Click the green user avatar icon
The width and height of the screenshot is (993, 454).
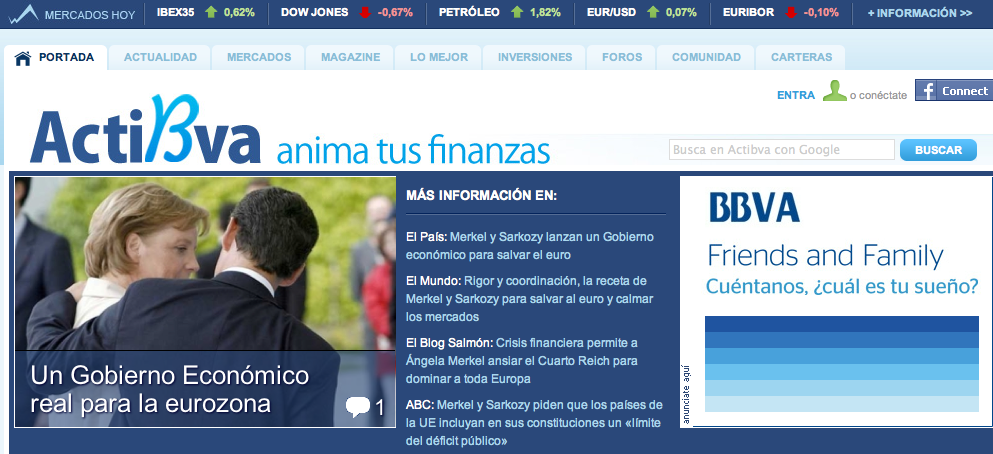pos(835,91)
